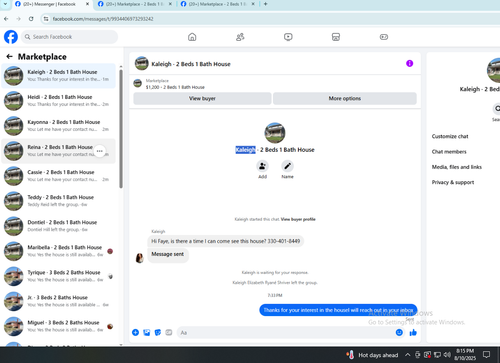Screen dimensions: 500x363
Task: Switch to the third Marketplace browser tab
Action: click(217, 4)
